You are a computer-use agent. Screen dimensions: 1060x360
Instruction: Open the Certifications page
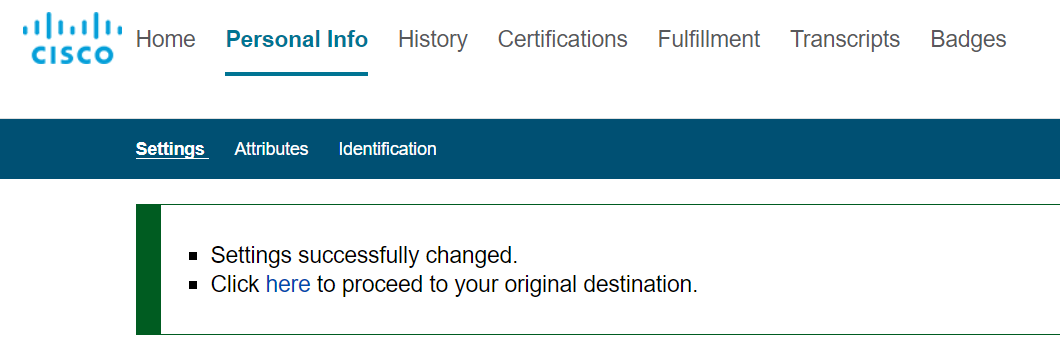562,39
